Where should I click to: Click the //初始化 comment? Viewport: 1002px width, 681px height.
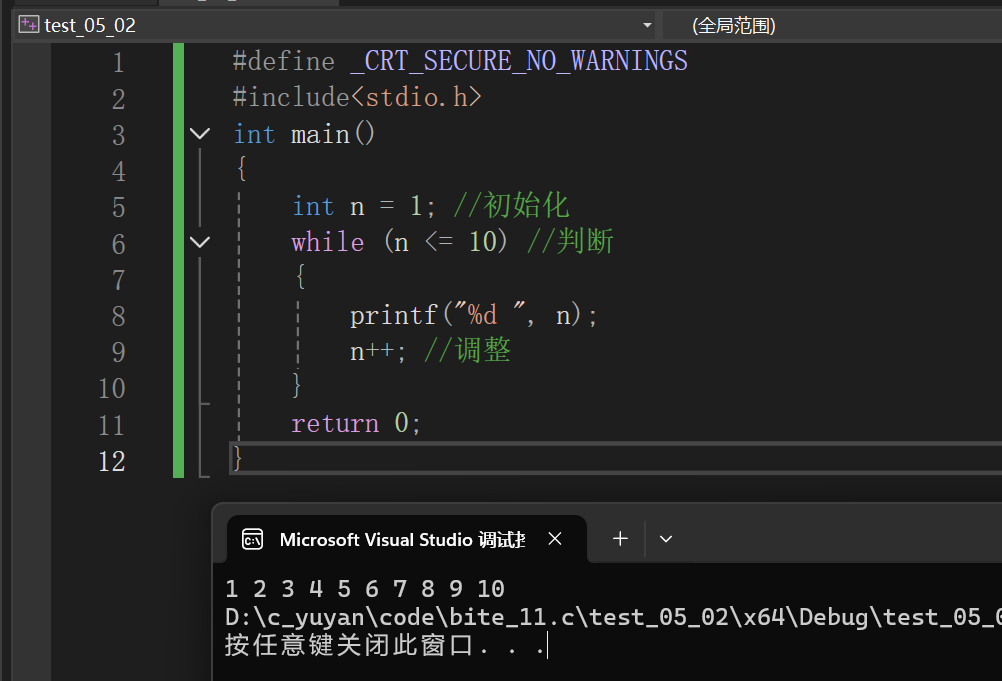(x=511, y=206)
